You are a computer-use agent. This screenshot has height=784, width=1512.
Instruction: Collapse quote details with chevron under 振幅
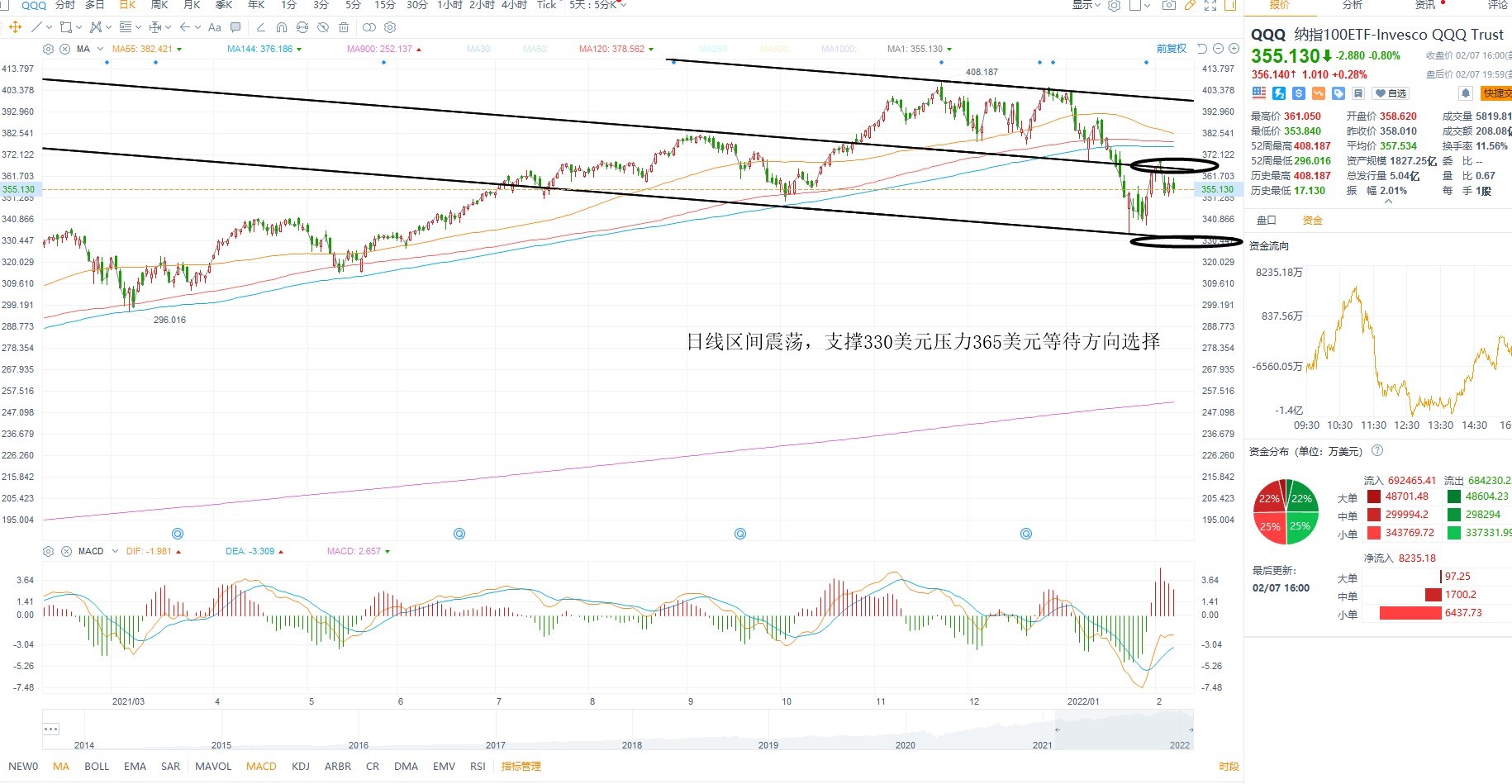1388,201
